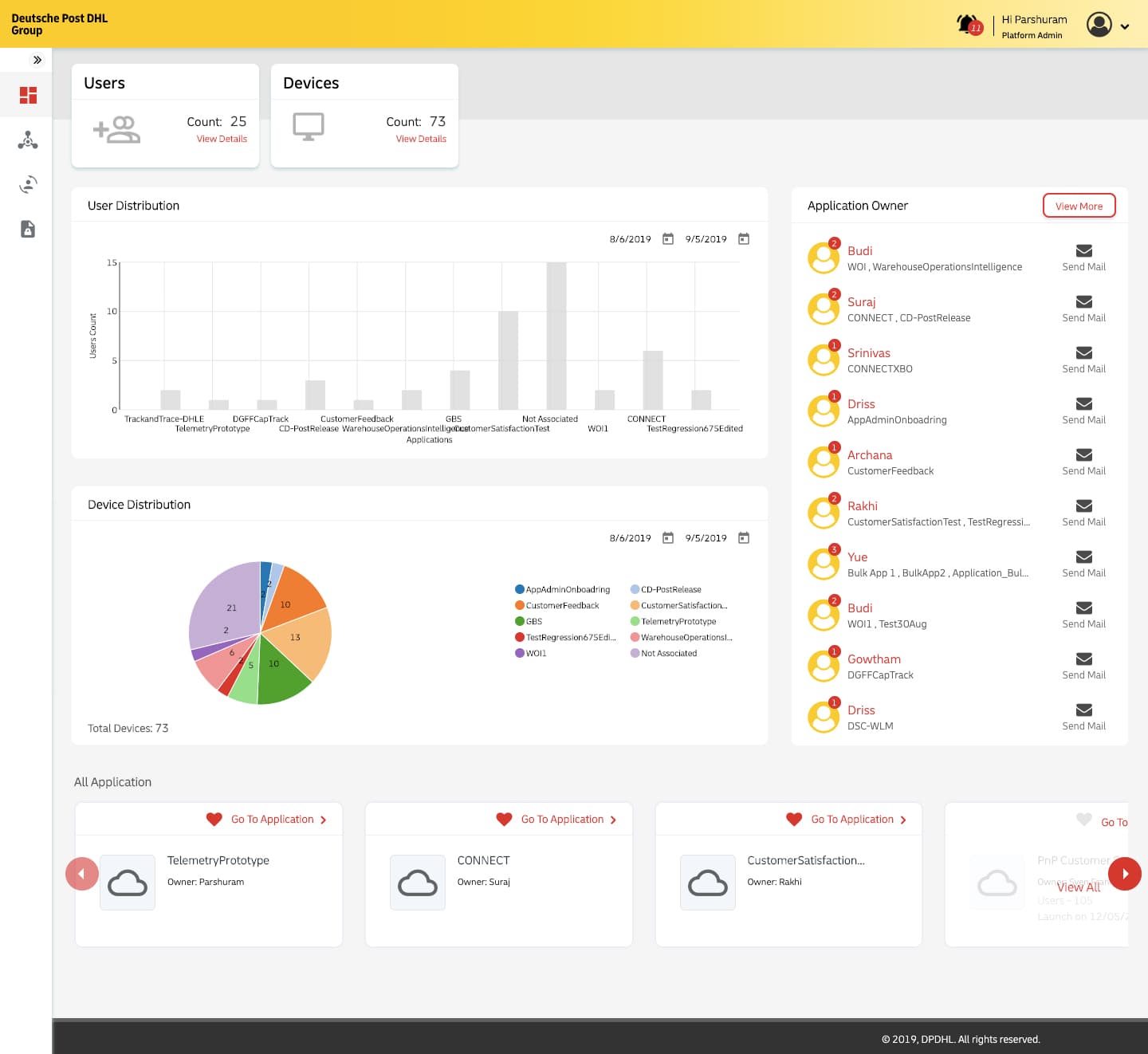Toggle favorite heart on CONNECT card
The height and width of the screenshot is (1054, 1148).
coord(504,819)
